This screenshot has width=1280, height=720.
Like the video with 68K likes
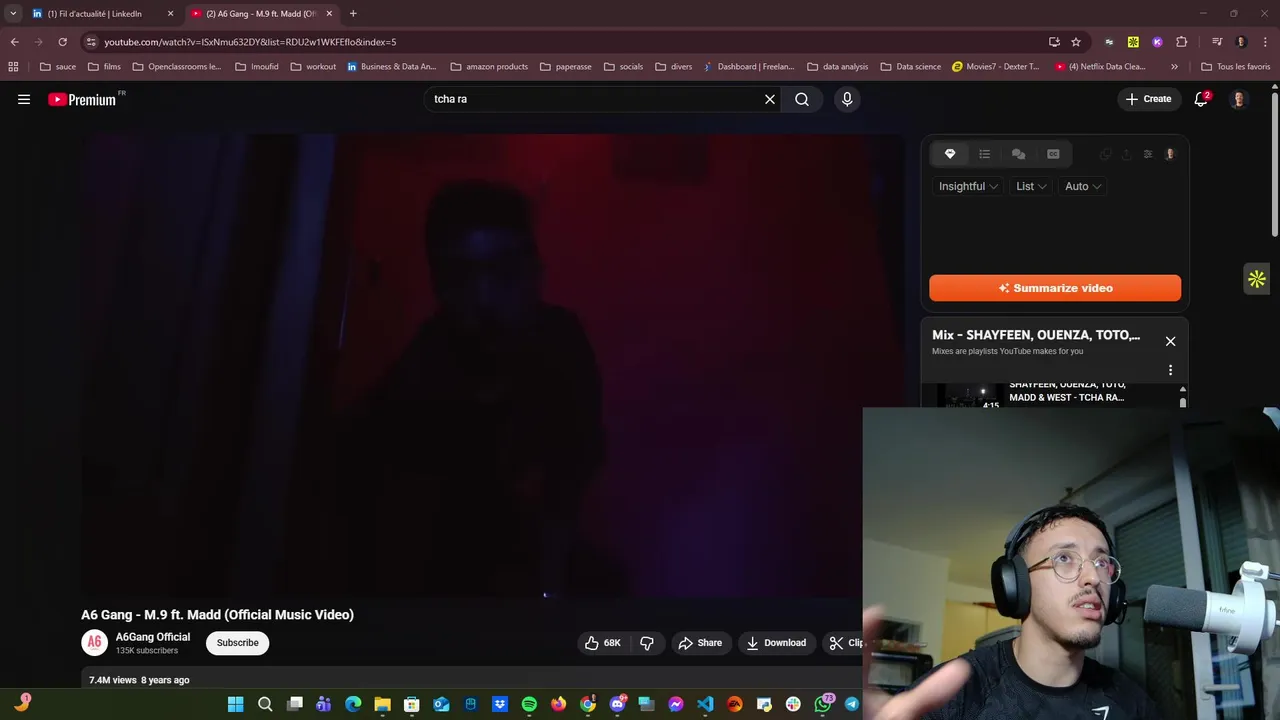click(x=603, y=643)
